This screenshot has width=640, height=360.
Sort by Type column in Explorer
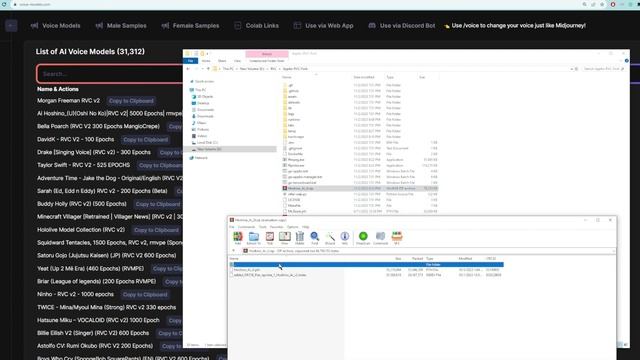390,77
